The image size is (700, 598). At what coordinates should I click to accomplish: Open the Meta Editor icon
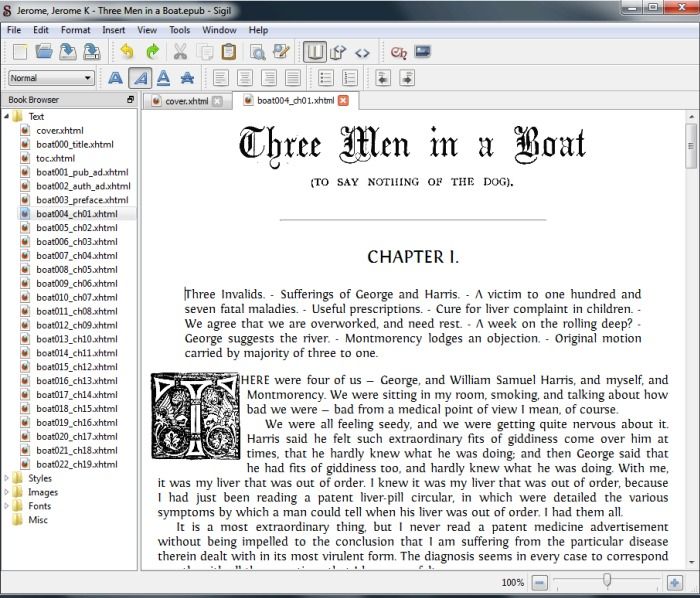coord(281,52)
